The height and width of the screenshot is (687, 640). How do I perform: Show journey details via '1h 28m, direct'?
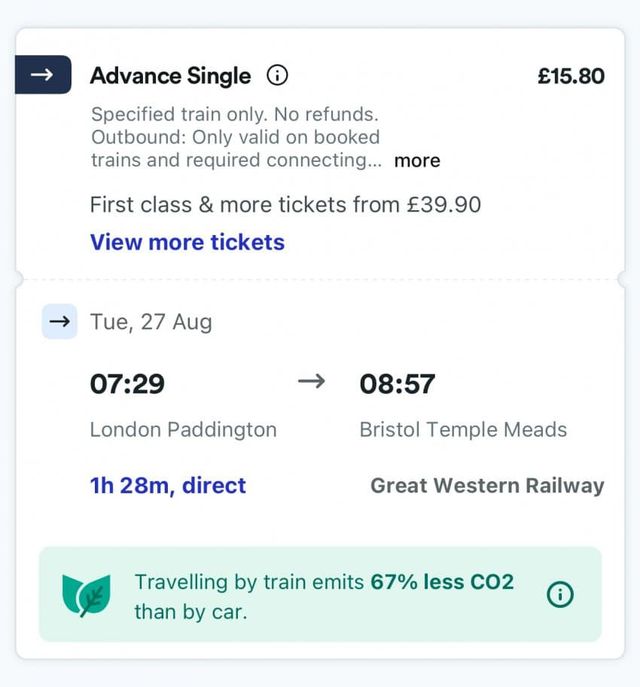pos(168,486)
